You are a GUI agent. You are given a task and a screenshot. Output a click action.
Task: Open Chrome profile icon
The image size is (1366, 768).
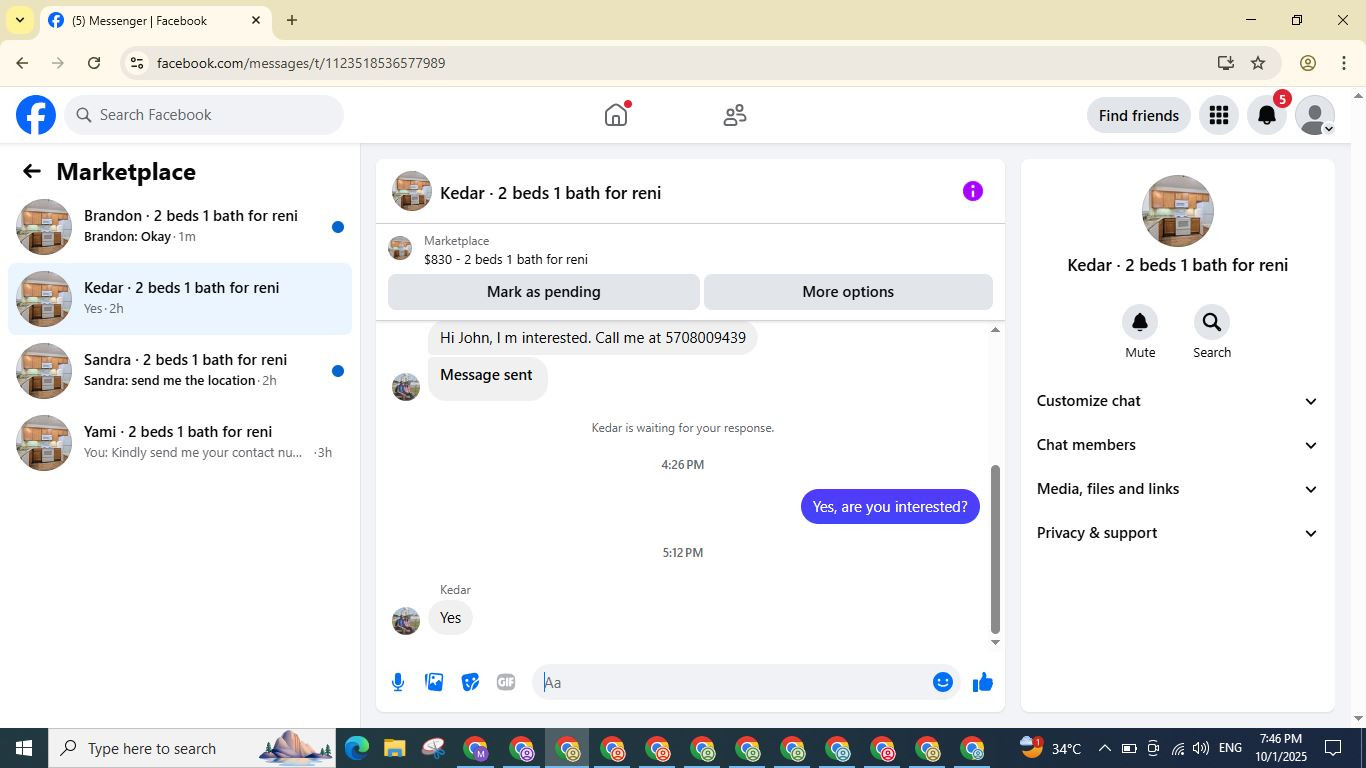tap(1307, 63)
